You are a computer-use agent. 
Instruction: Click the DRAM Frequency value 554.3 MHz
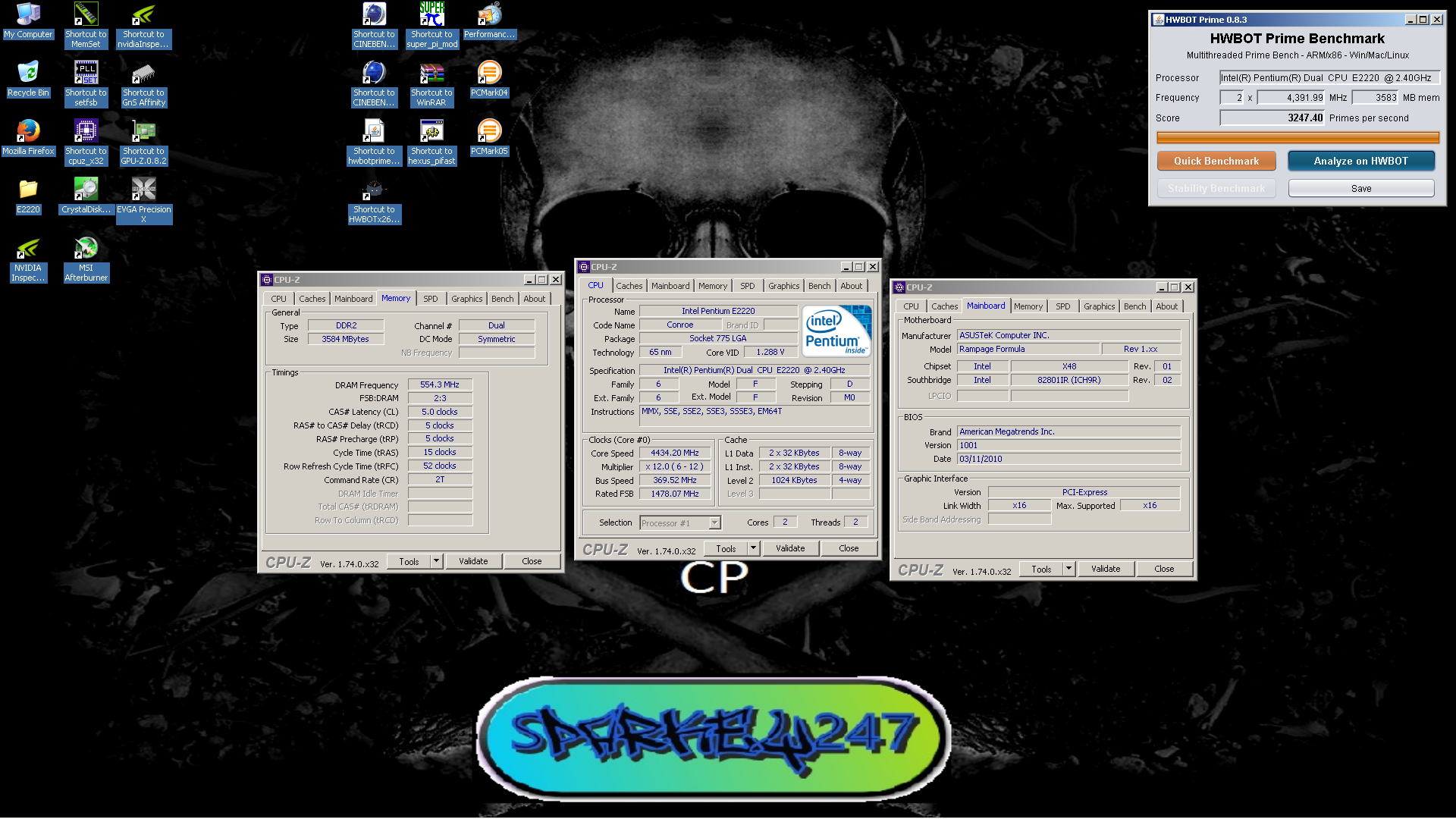(440, 384)
